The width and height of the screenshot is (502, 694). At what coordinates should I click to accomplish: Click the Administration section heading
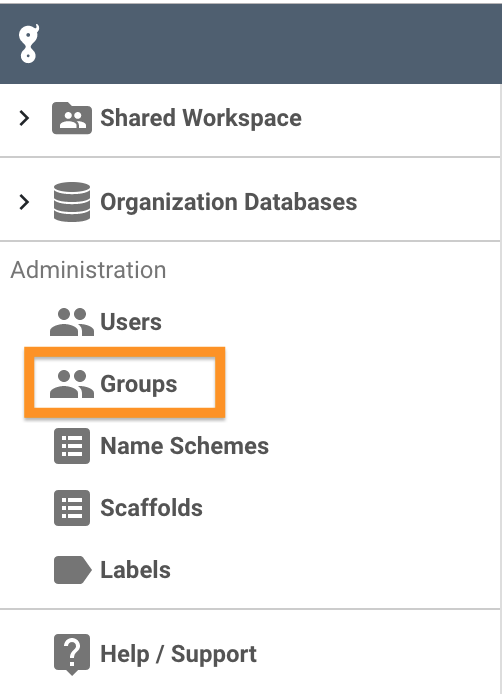[x=89, y=270]
